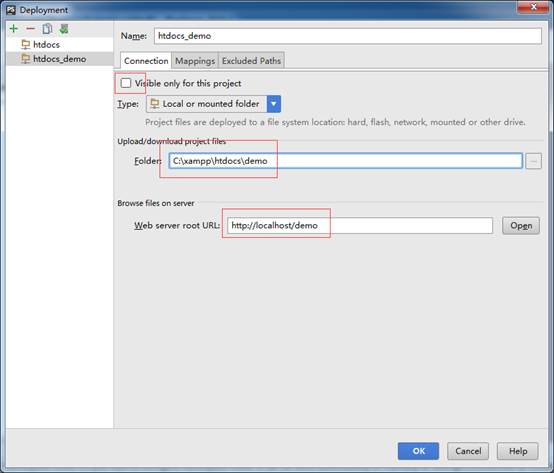This screenshot has width=554, height=473.
Task: Open the Excluded Paths tab
Action: [x=251, y=61]
